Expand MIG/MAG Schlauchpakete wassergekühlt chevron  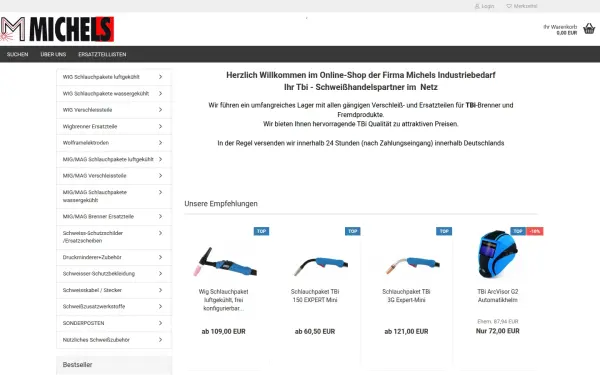pyautogui.click(x=160, y=192)
